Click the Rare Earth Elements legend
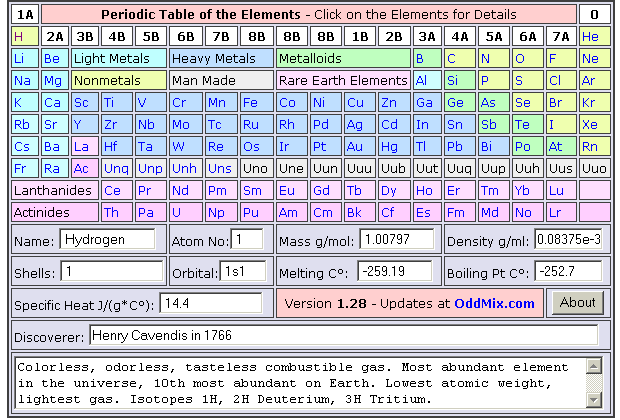 click(x=343, y=81)
